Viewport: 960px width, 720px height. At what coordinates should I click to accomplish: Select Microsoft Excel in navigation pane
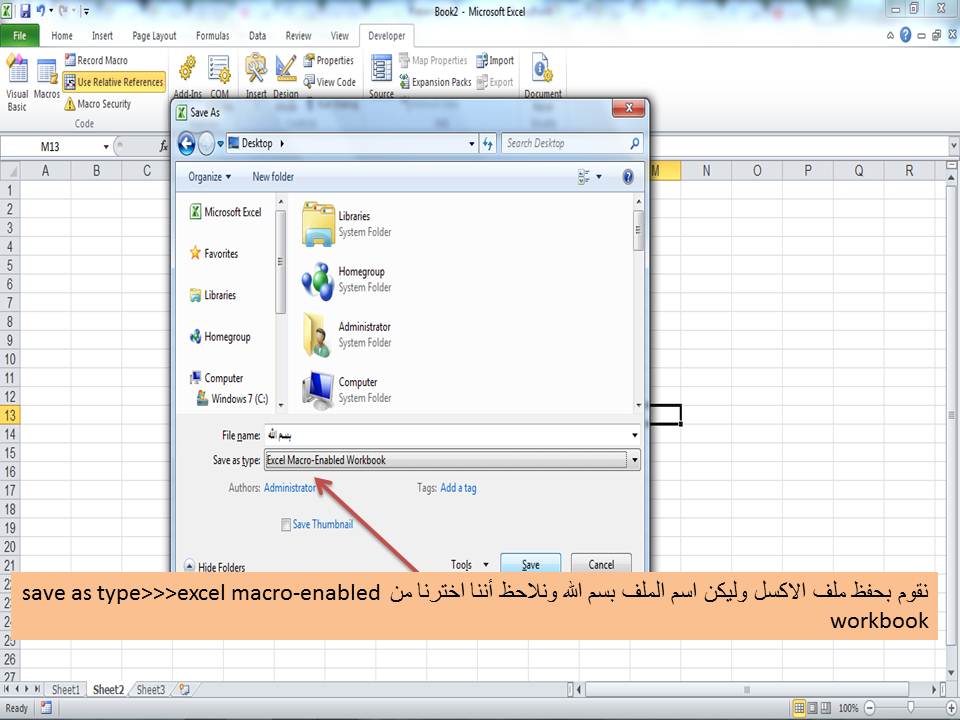[x=226, y=212]
